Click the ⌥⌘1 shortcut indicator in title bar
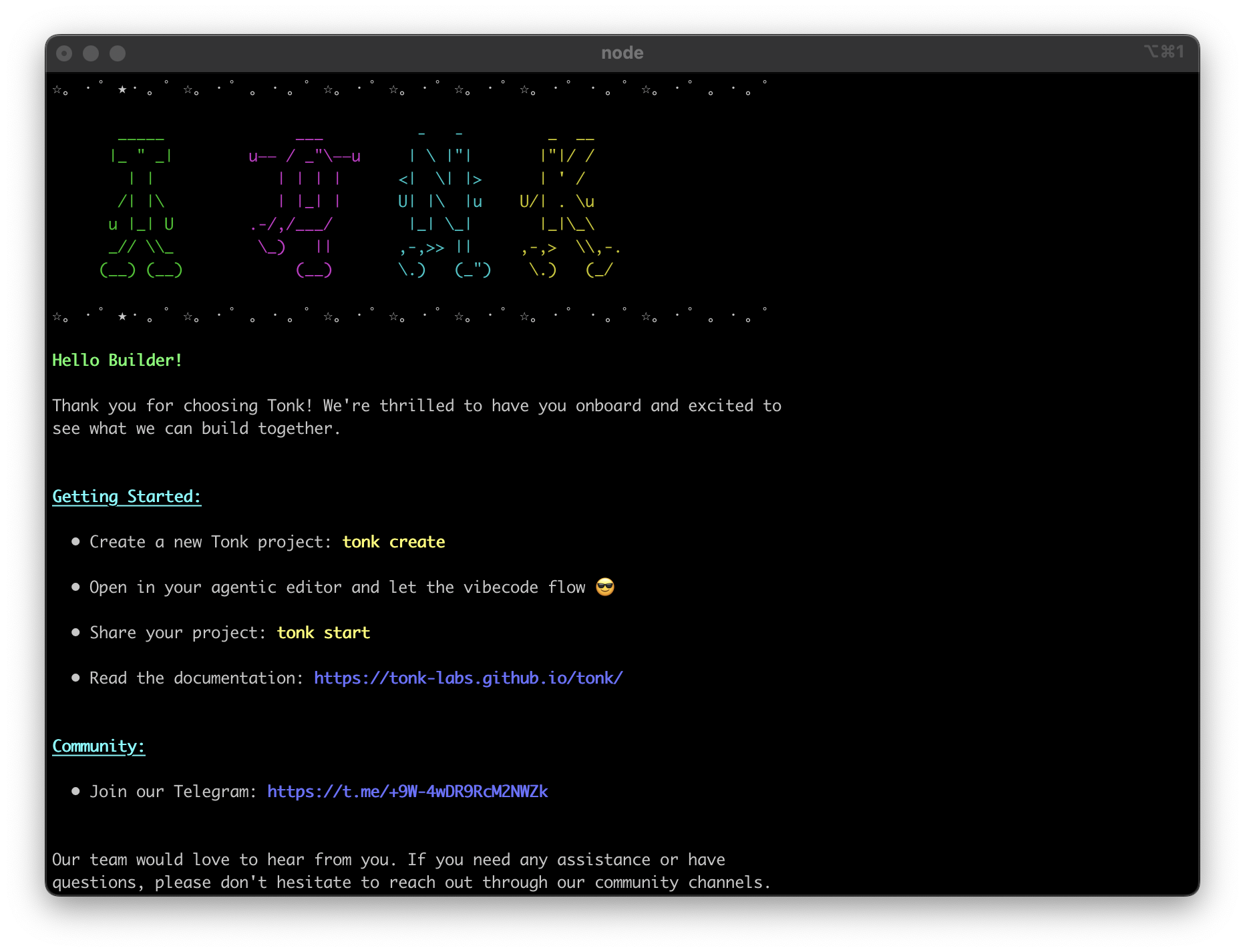The image size is (1245, 952). (1164, 51)
